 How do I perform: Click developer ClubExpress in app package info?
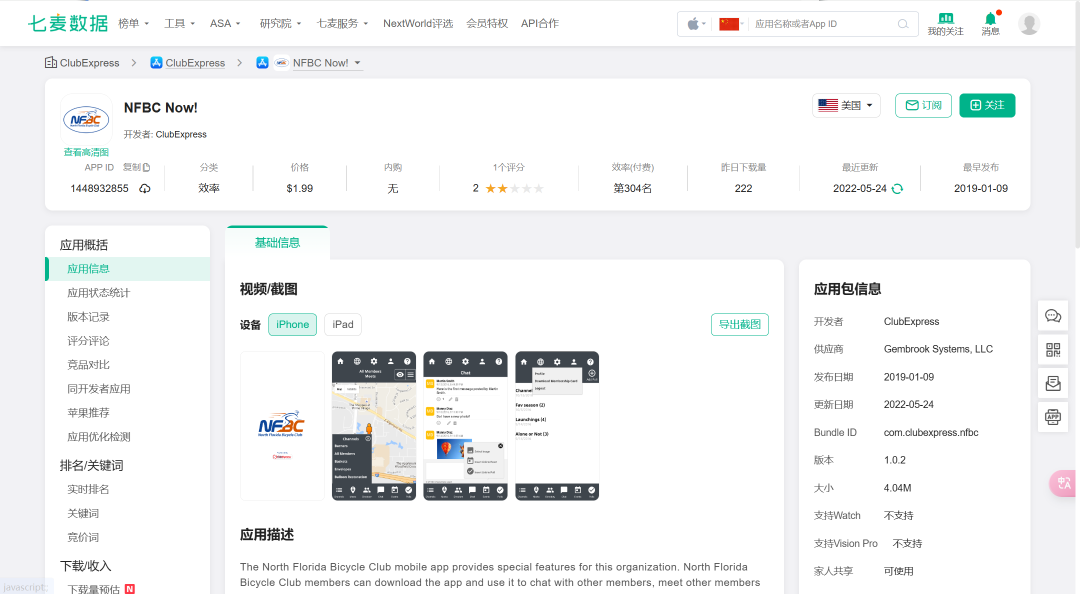[911, 322]
